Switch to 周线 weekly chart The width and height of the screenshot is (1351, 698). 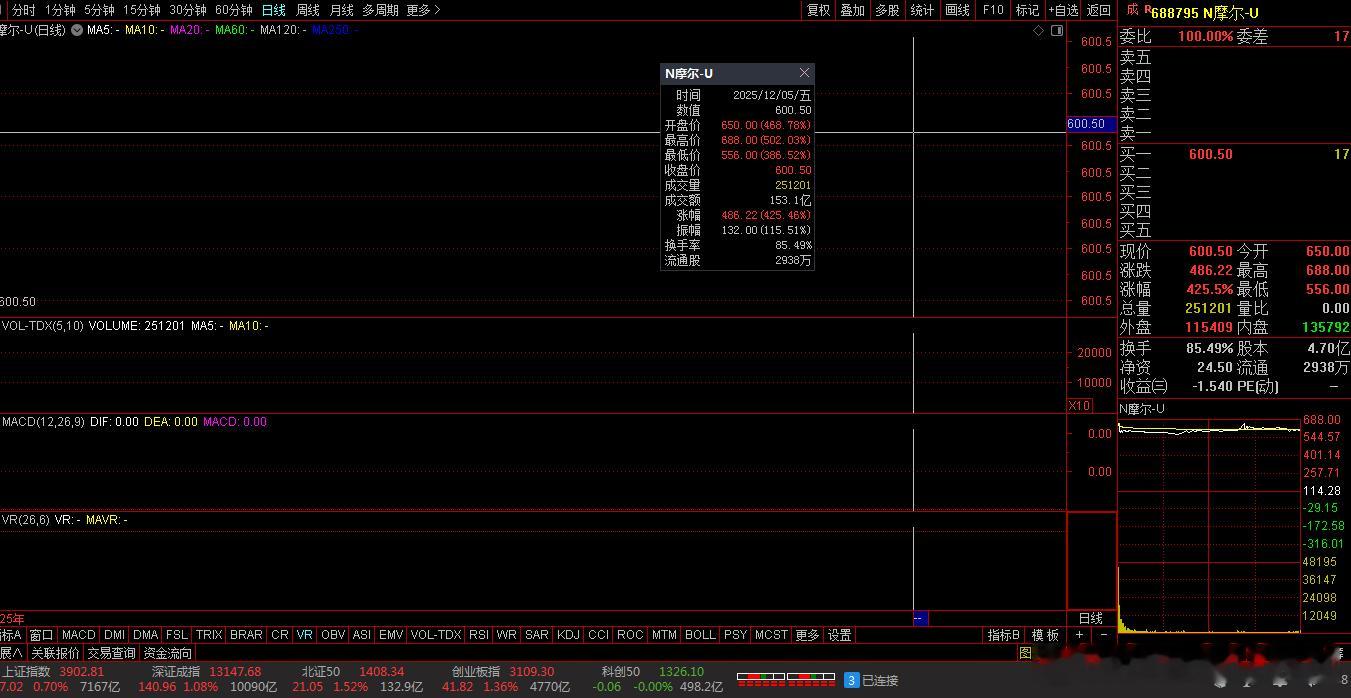pyautogui.click(x=307, y=10)
